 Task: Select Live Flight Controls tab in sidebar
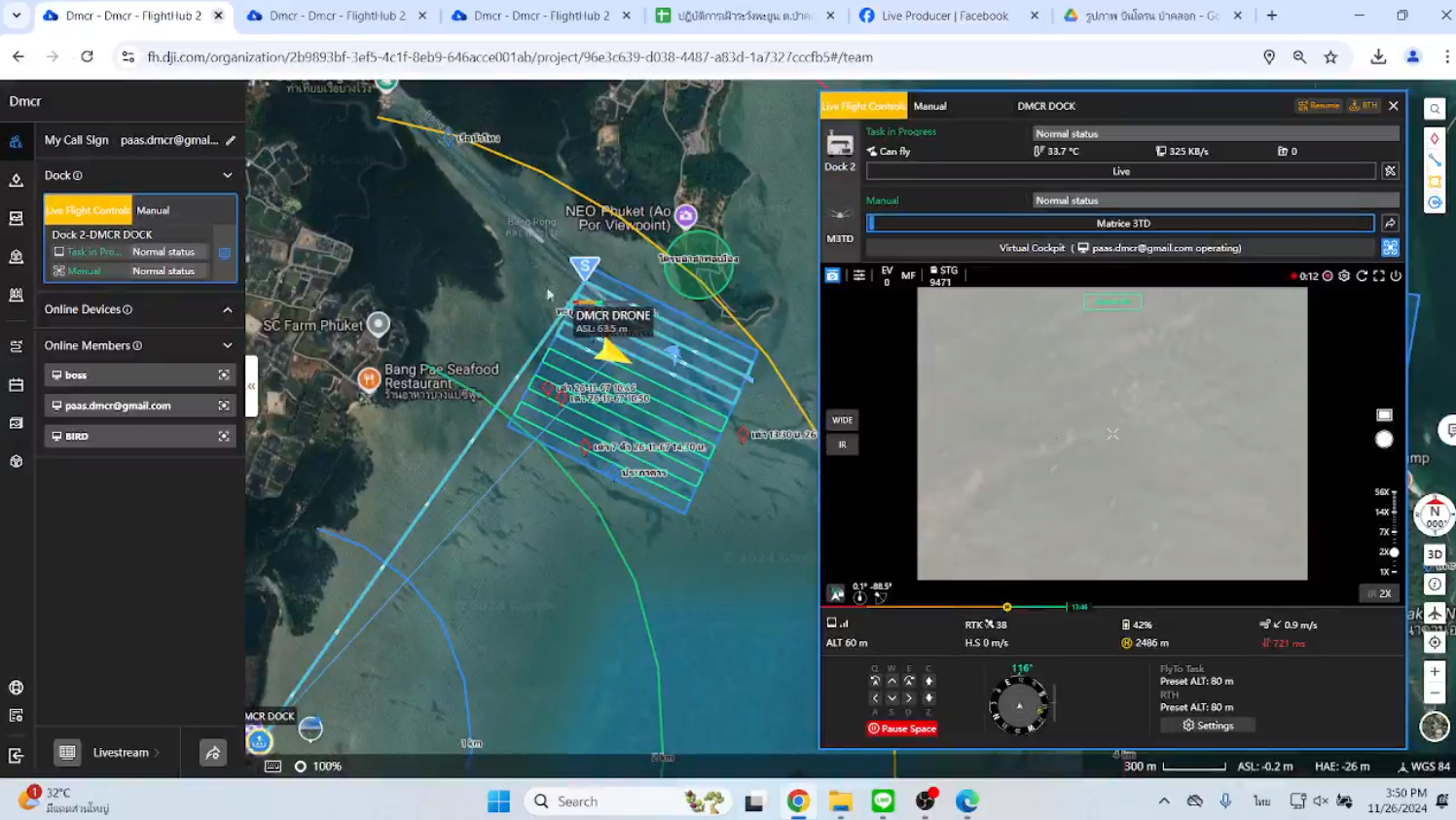[x=88, y=210]
